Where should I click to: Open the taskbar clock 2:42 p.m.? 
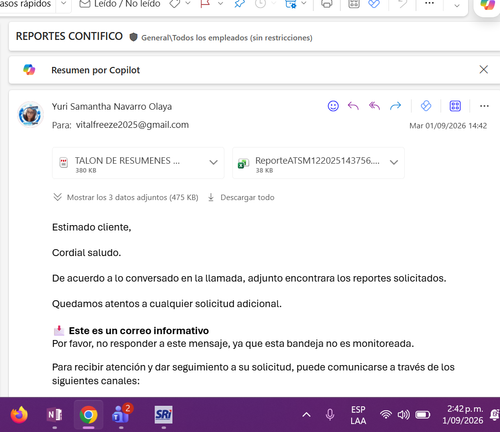463,415
